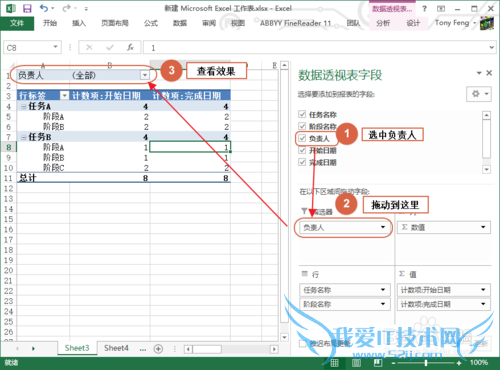
Task: Click the horizontal scrollbar right arrow
Action: [274, 349]
